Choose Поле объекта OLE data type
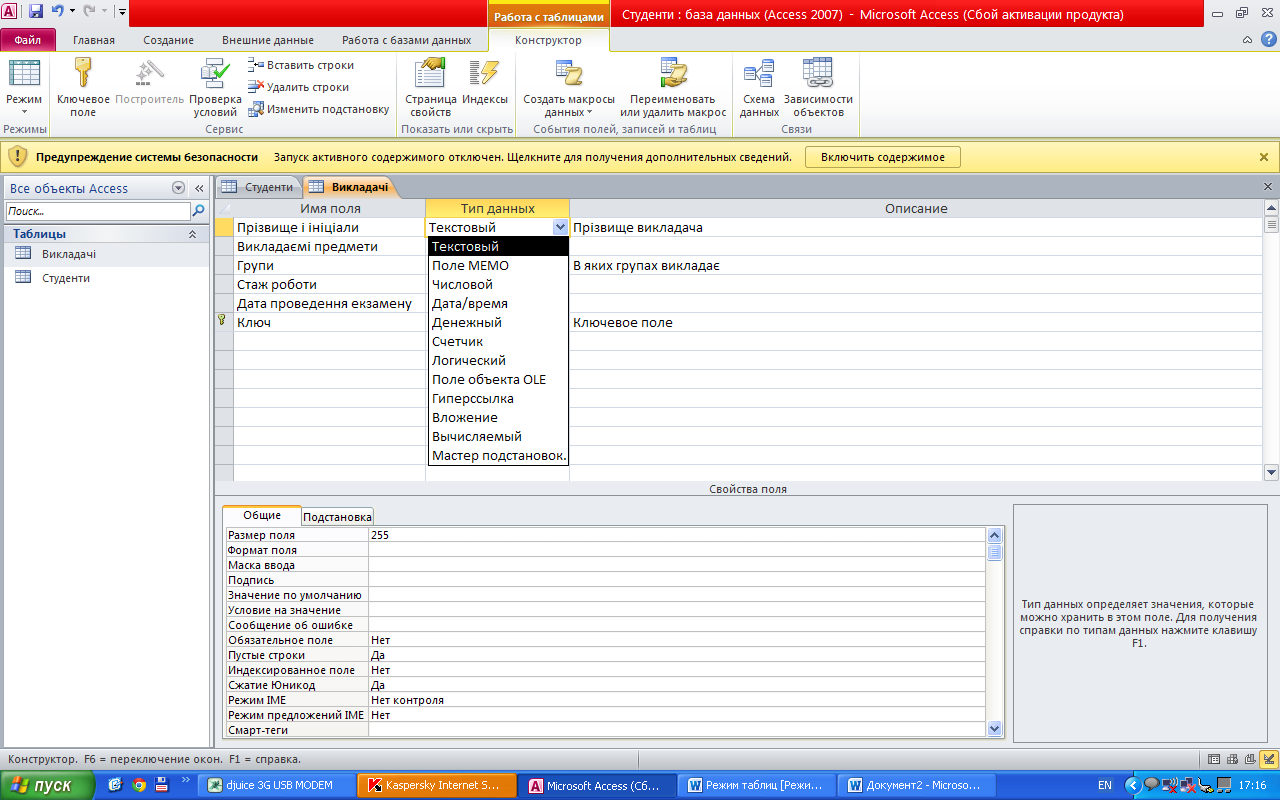1280x800 pixels. coord(498,379)
